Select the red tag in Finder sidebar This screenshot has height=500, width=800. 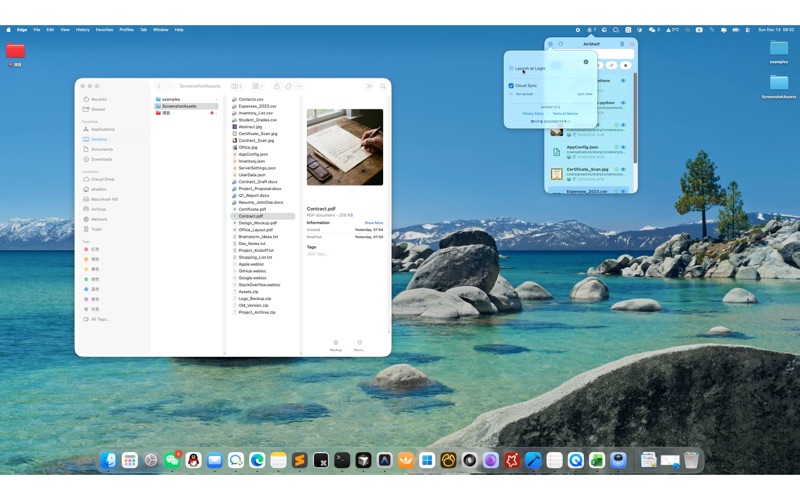[86, 249]
